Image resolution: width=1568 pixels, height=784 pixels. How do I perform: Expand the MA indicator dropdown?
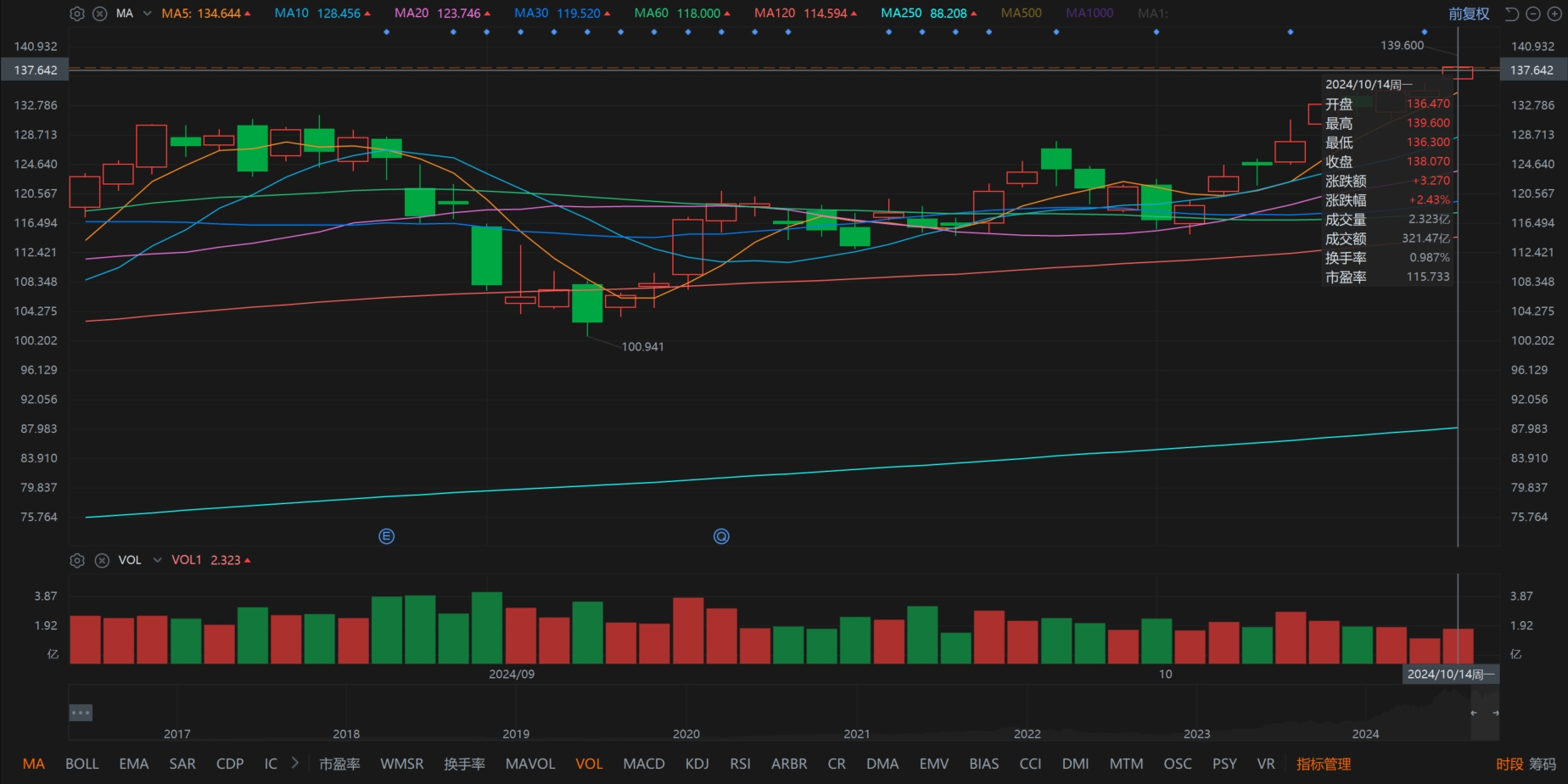147,14
